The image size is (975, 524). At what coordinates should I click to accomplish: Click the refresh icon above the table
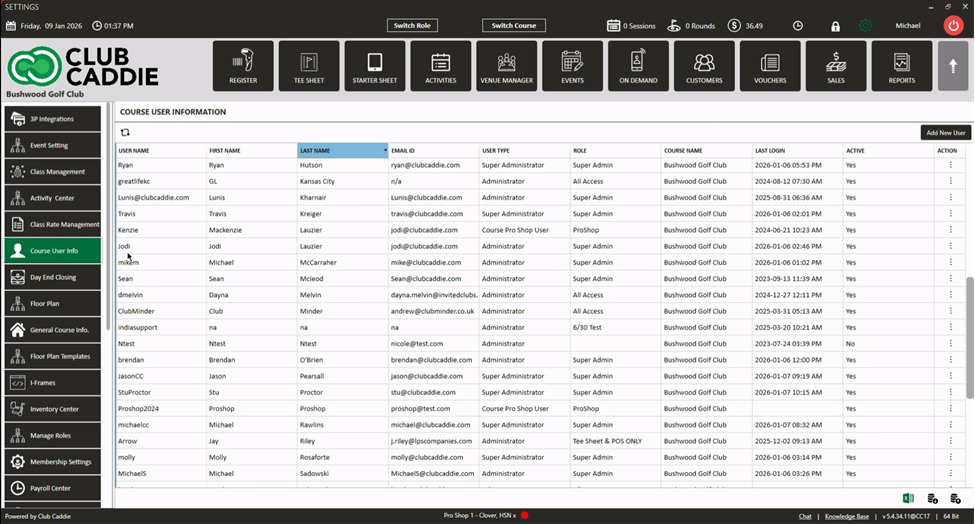[125, 132]
